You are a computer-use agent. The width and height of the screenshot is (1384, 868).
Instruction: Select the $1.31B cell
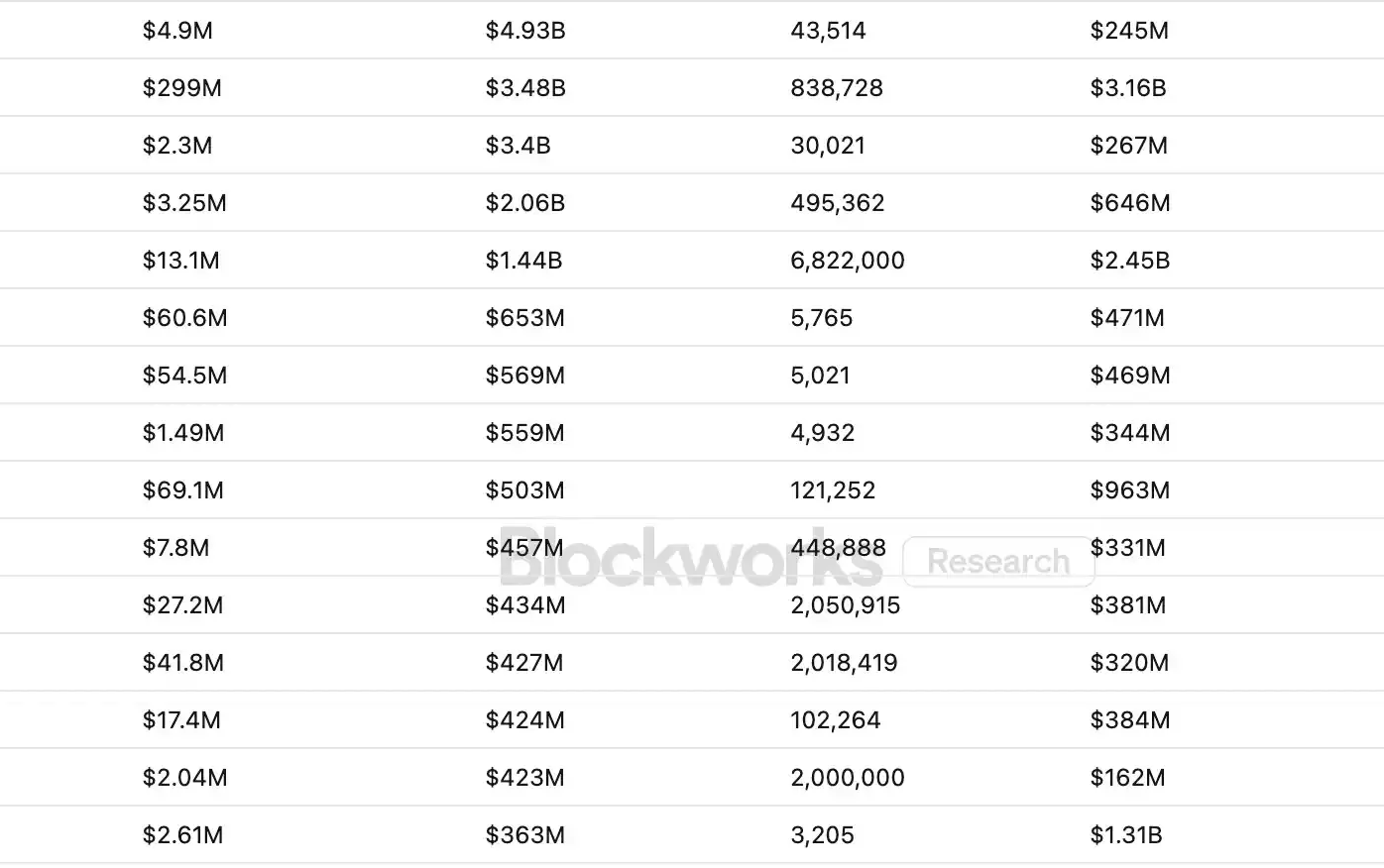(x=1126, y=835)
